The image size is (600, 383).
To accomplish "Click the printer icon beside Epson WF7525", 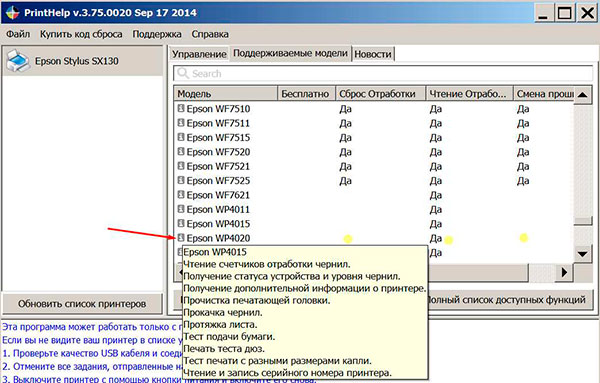I will (181, 180).
